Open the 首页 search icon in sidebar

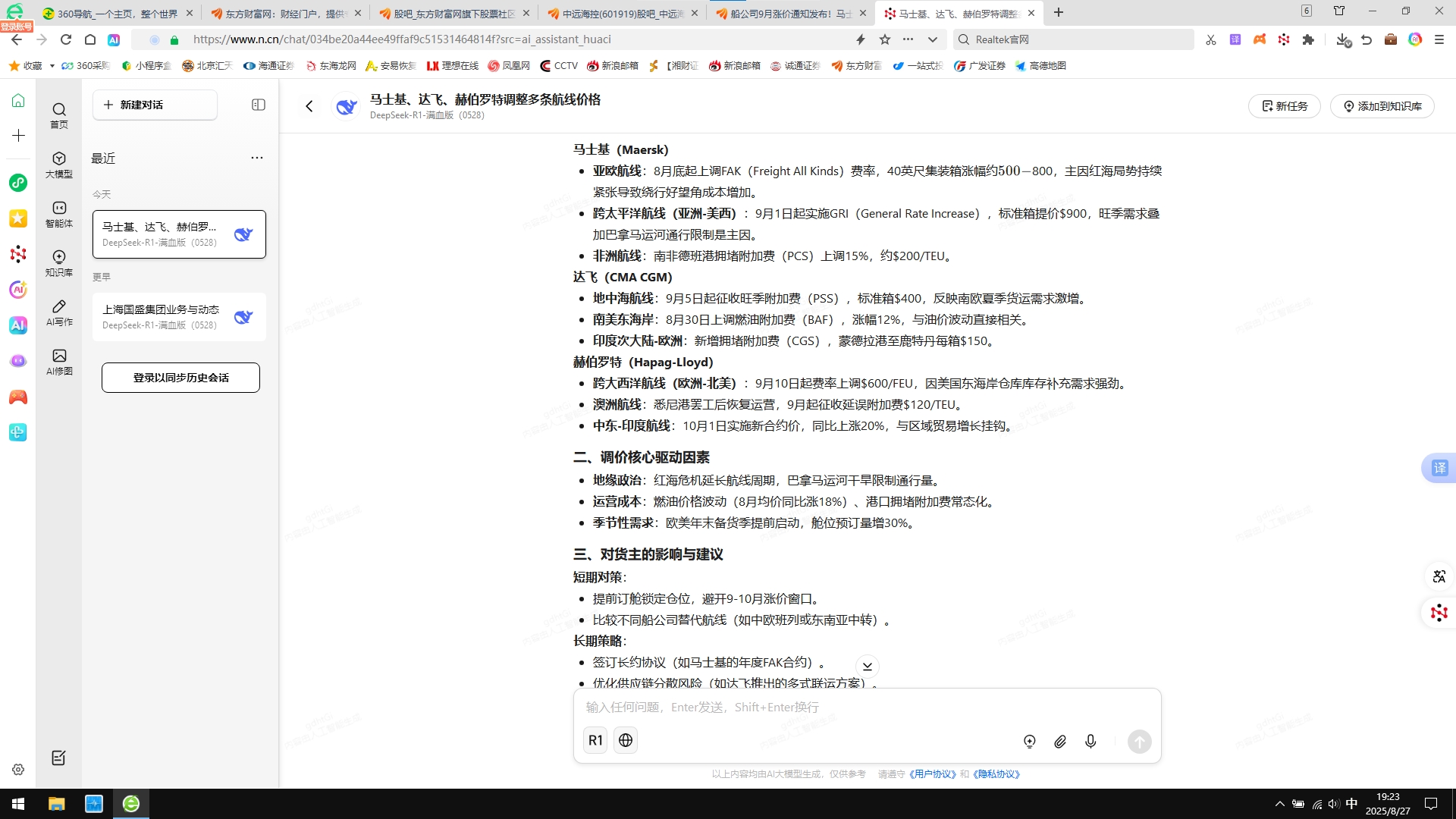click(59, 115)
